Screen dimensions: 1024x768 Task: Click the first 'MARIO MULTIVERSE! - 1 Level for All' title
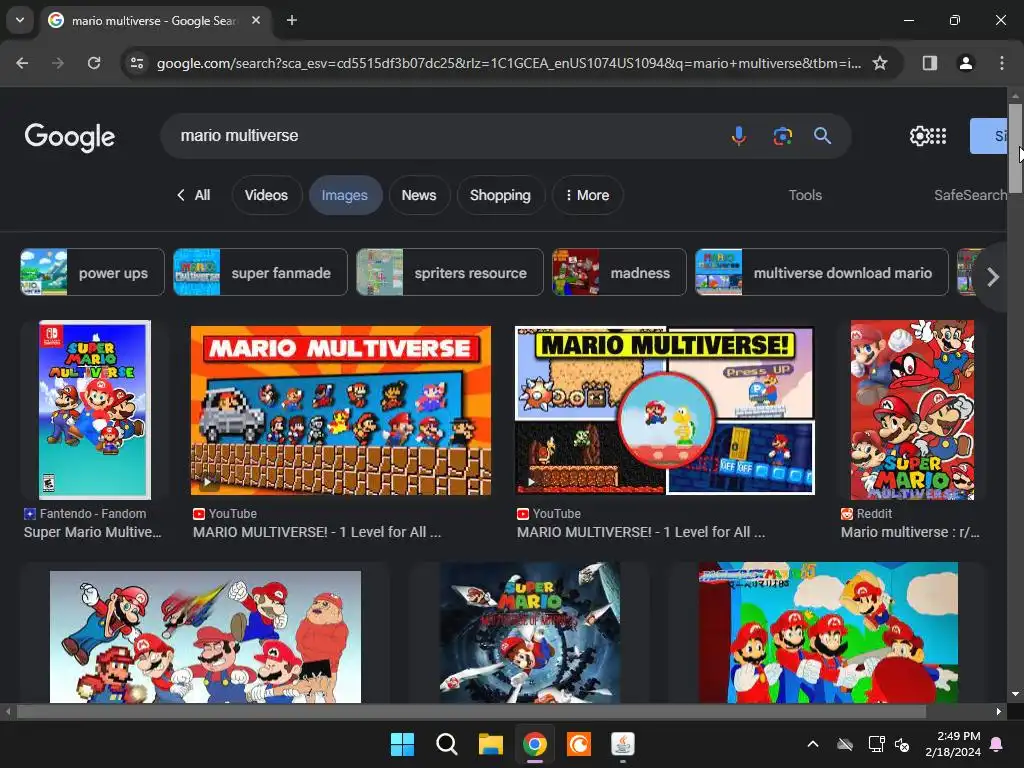click(317, 532)
